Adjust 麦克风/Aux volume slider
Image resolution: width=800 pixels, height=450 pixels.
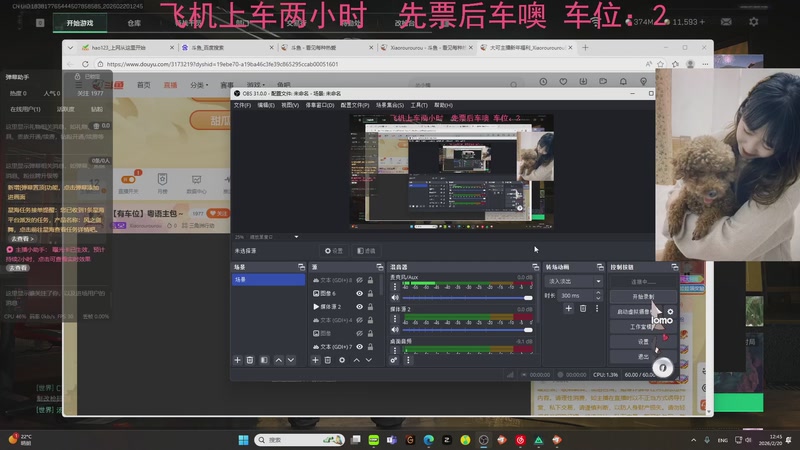click(x=467, y=297)
